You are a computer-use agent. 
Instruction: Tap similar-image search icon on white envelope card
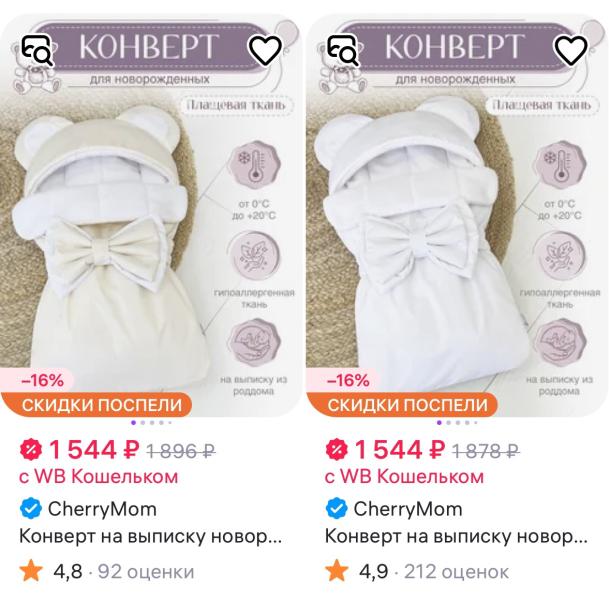pos(343,50)
